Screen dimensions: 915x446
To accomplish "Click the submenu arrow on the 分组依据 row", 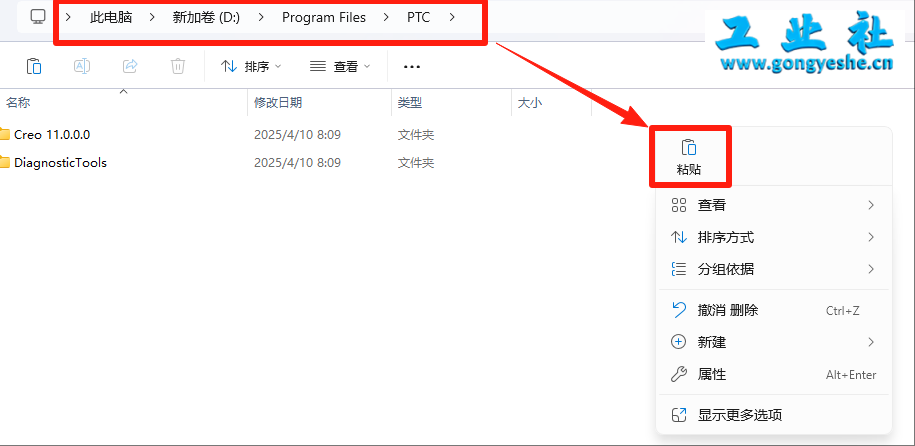I will point(871,269).
